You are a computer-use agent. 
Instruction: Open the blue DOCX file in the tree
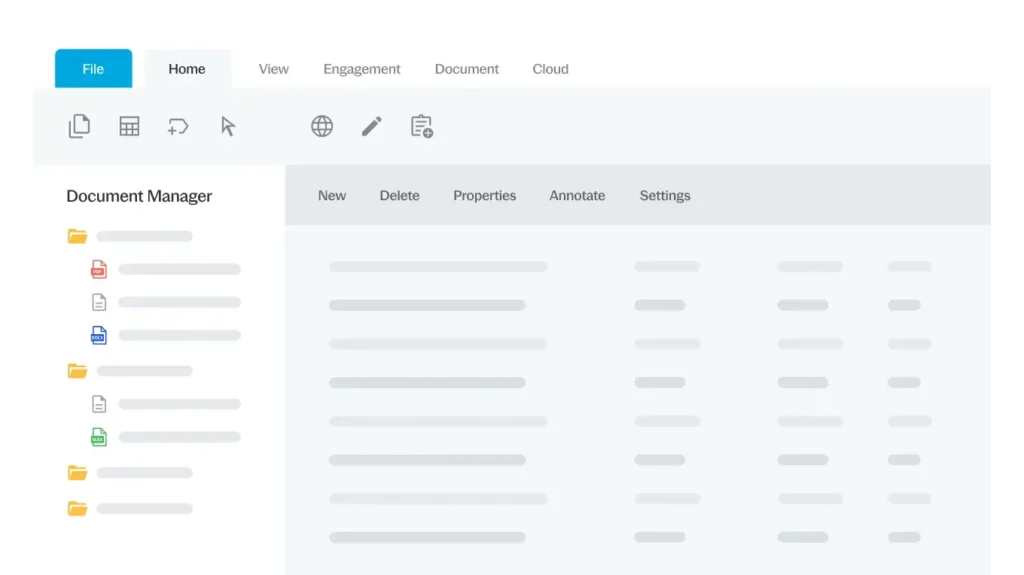(98, 335)
